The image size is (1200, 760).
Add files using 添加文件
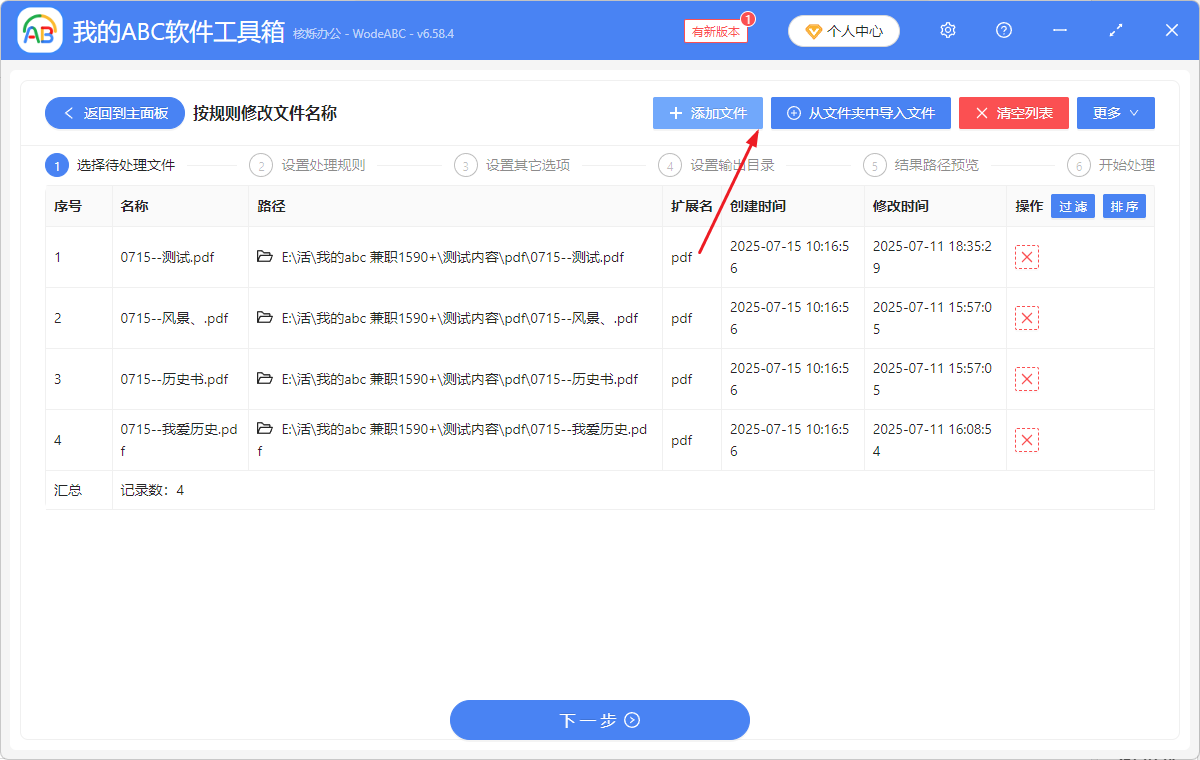707,113
